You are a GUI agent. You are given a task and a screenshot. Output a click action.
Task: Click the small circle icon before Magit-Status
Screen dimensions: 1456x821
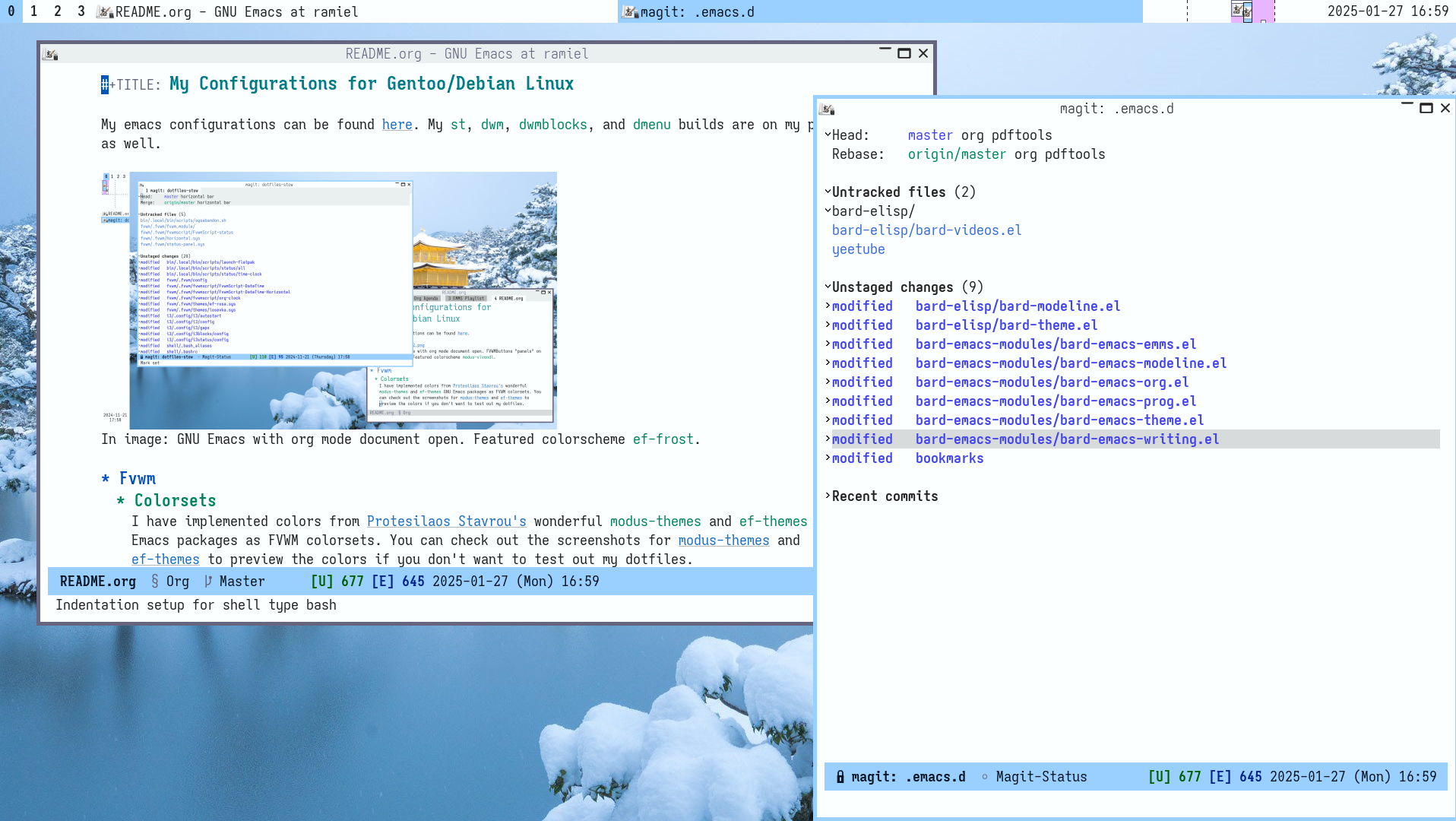[985, 777]
